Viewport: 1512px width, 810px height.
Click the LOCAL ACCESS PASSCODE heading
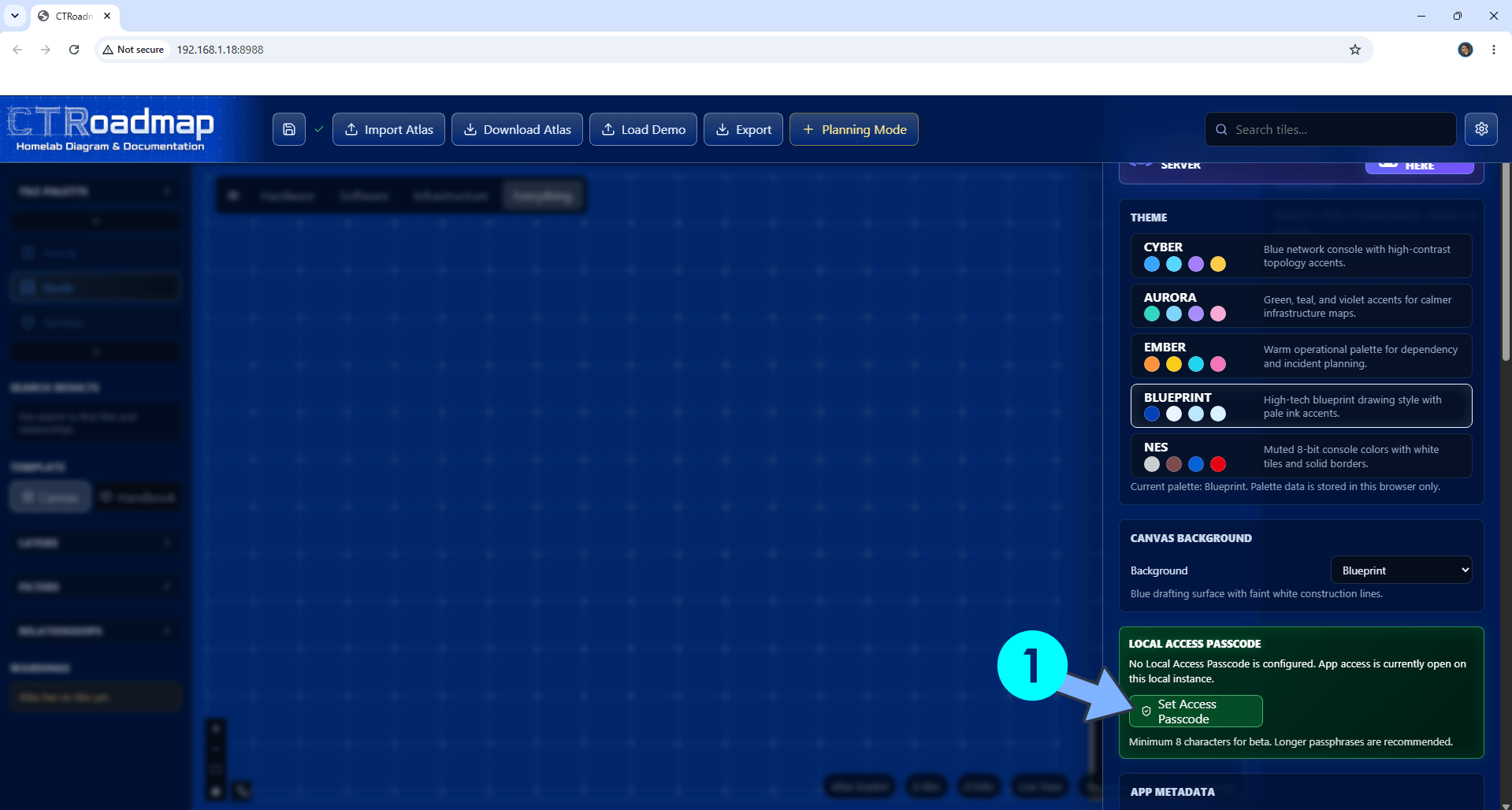[x=1194, y=644]
